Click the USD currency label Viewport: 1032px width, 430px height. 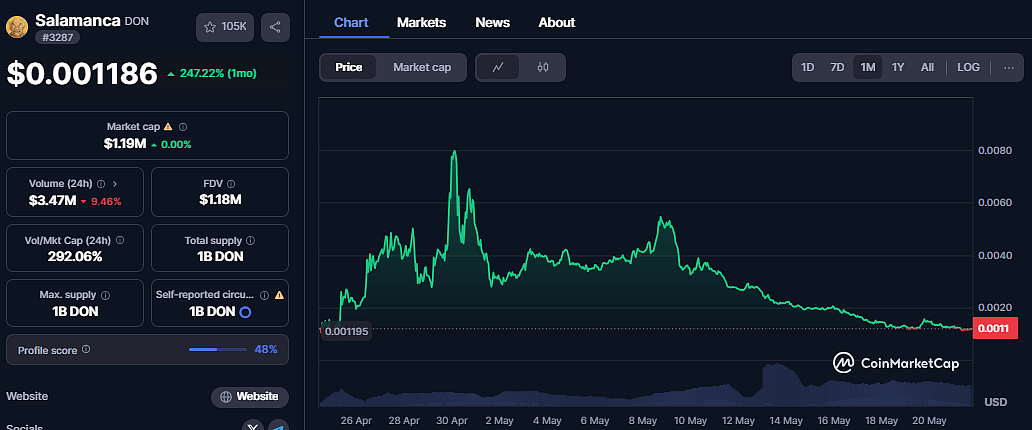(995, 402)
